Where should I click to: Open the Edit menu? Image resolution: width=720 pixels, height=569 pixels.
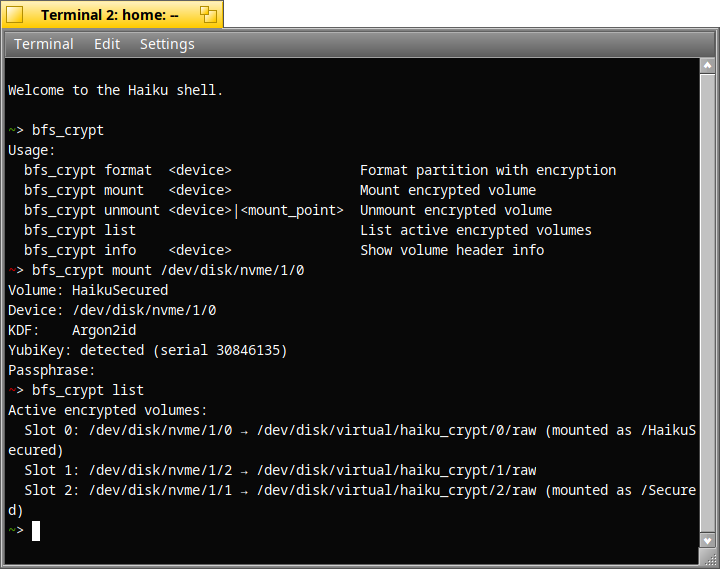pos(107,44)
